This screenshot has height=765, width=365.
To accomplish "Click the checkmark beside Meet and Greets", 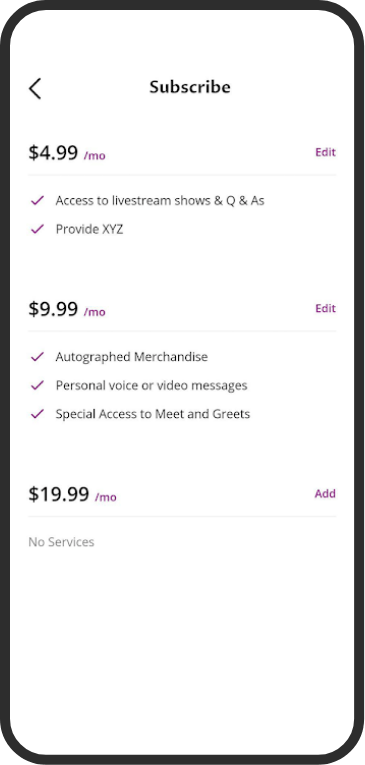I will (37, 414).
